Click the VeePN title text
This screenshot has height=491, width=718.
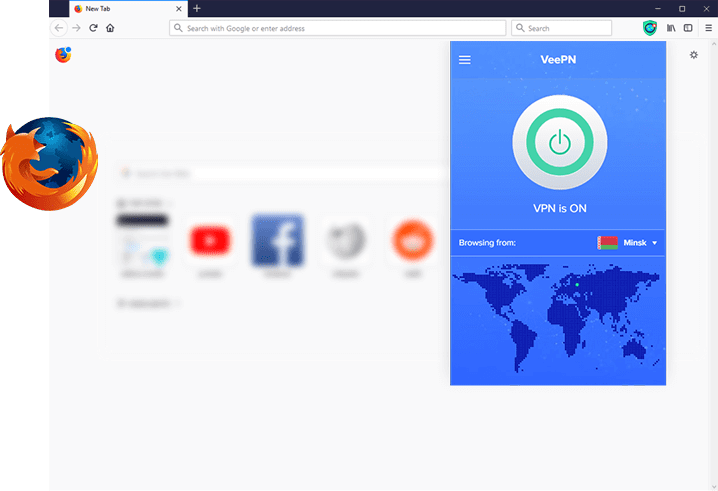pyautogui.click(x=558, y=60)
